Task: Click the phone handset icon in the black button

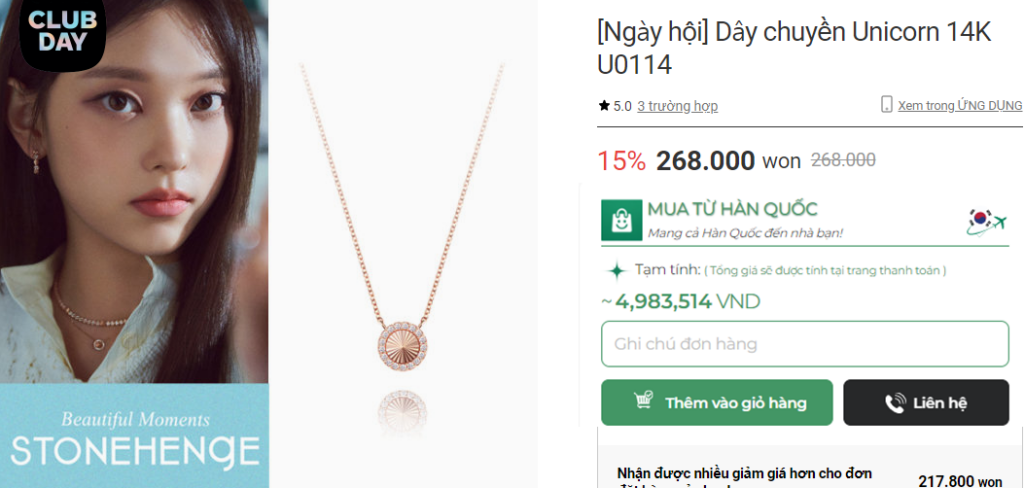Action: (x=894, y=403)
